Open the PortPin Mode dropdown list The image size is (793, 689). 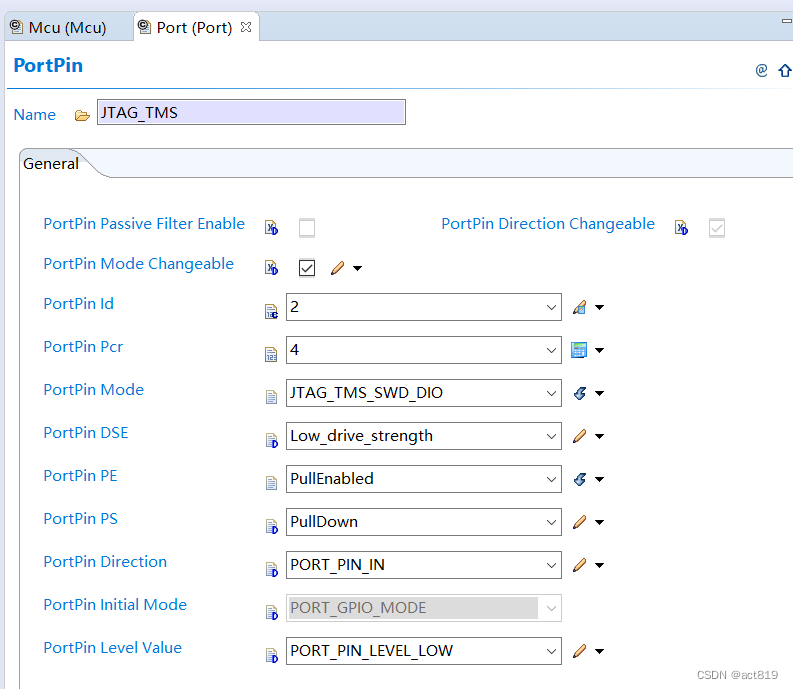[x=551, y=393]
